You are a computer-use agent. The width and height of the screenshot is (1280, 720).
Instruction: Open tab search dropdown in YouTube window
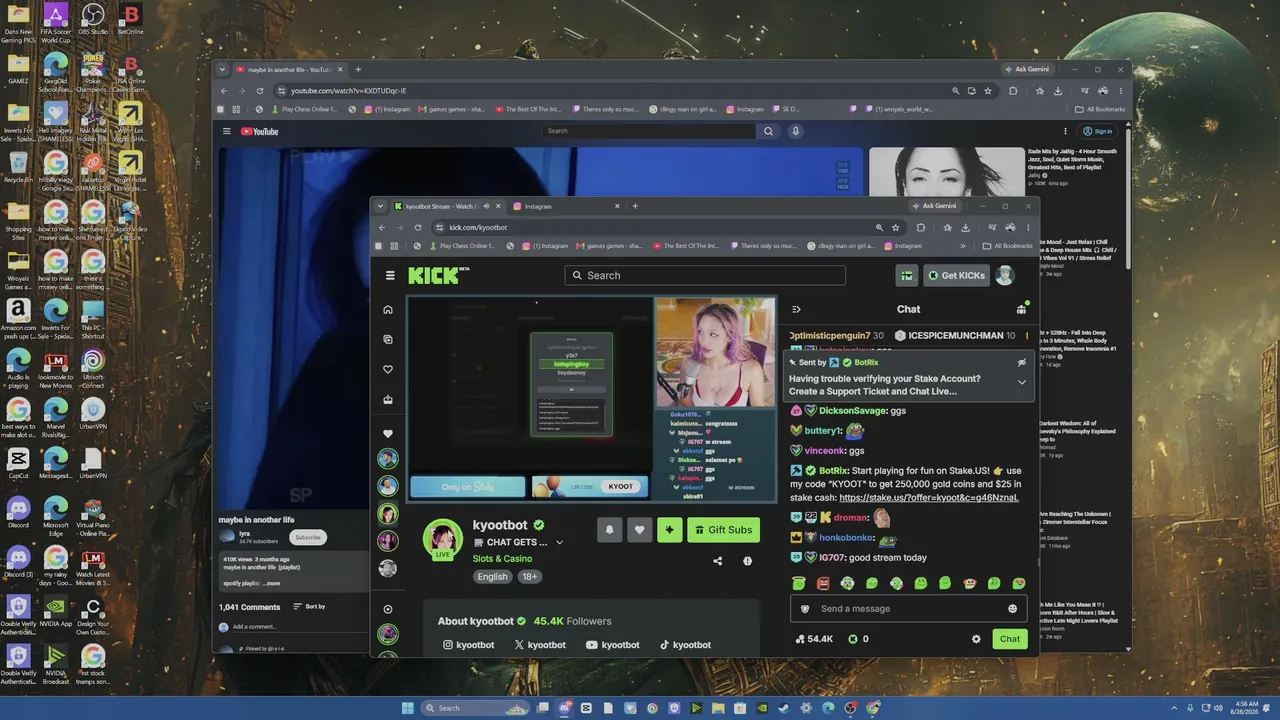[223, 70]
